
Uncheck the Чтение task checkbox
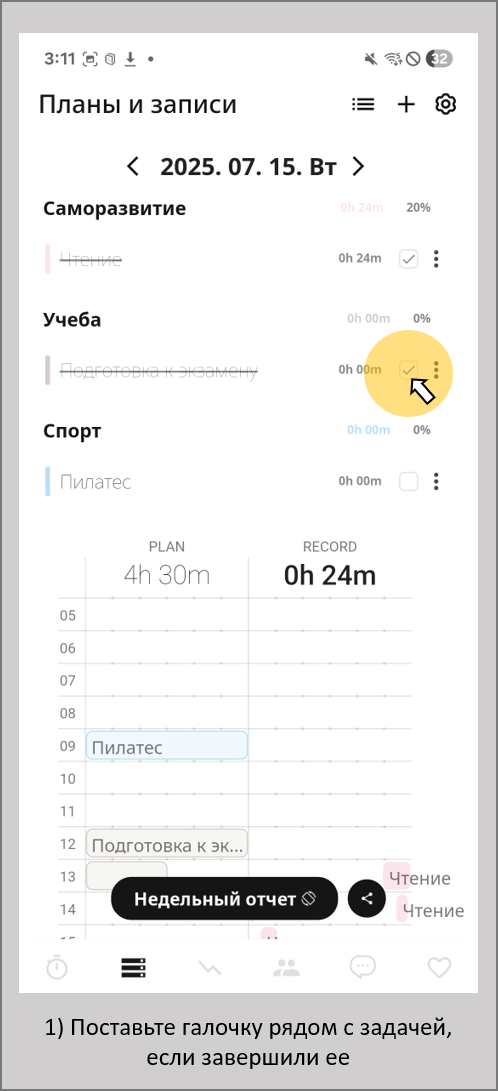(408, 260)
